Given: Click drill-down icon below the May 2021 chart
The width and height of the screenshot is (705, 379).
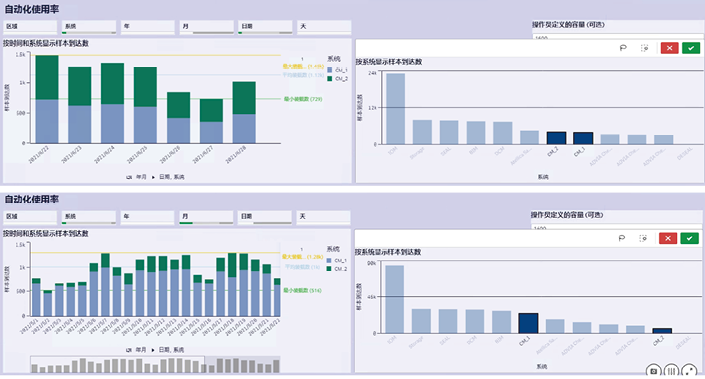Looking at the screenshot, I should (x=129, y=350).
